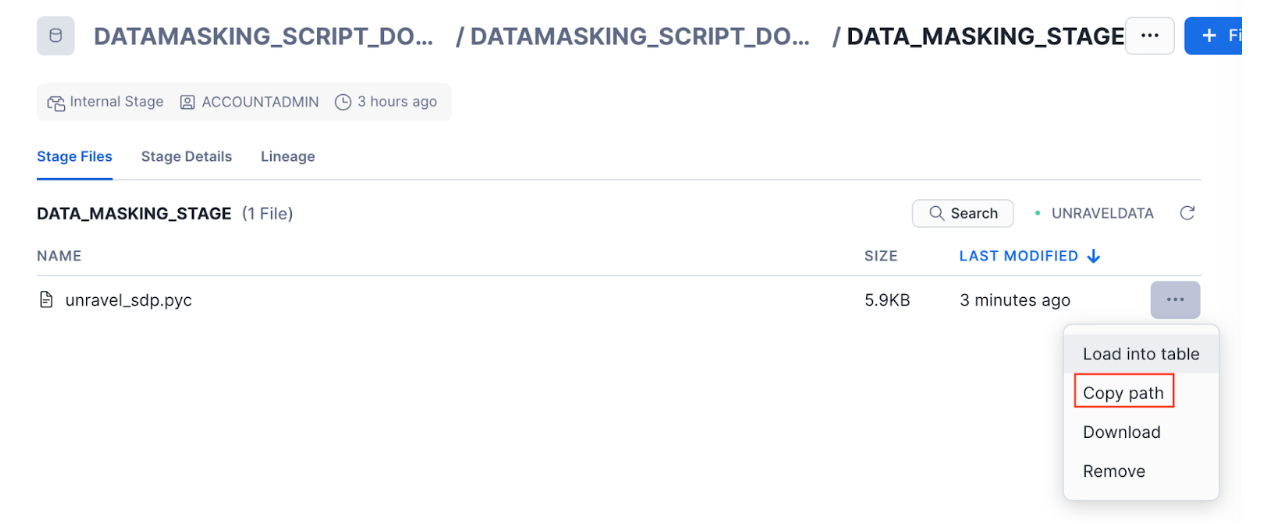Choose Copy path from context menu

[x=1123, y=393]
